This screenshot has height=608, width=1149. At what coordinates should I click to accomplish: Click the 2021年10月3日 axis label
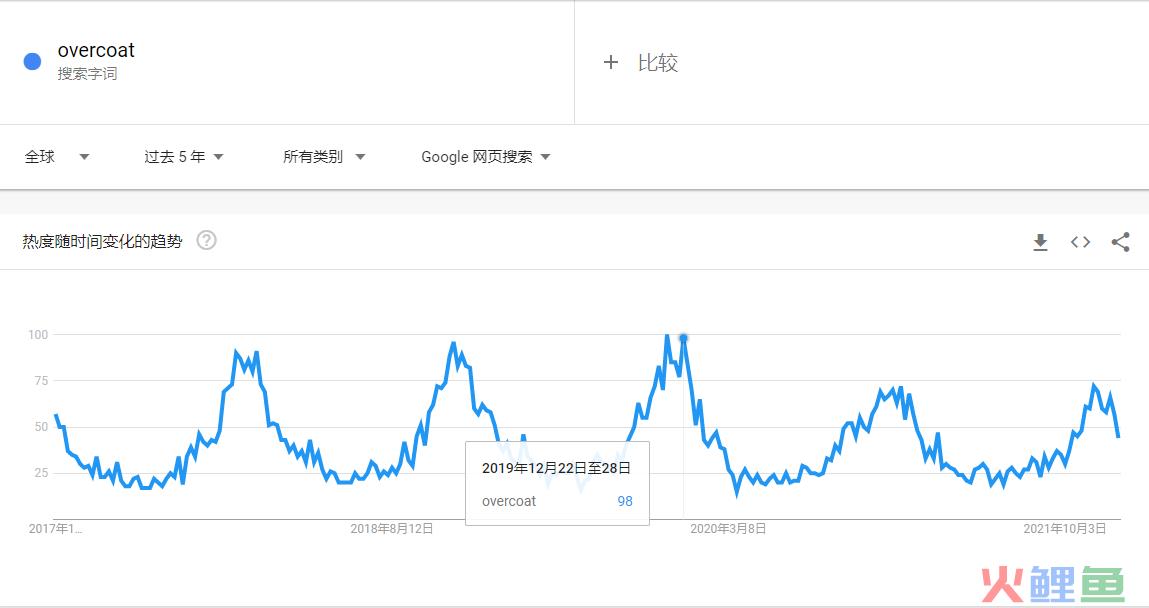click(x=1064, y=528)
